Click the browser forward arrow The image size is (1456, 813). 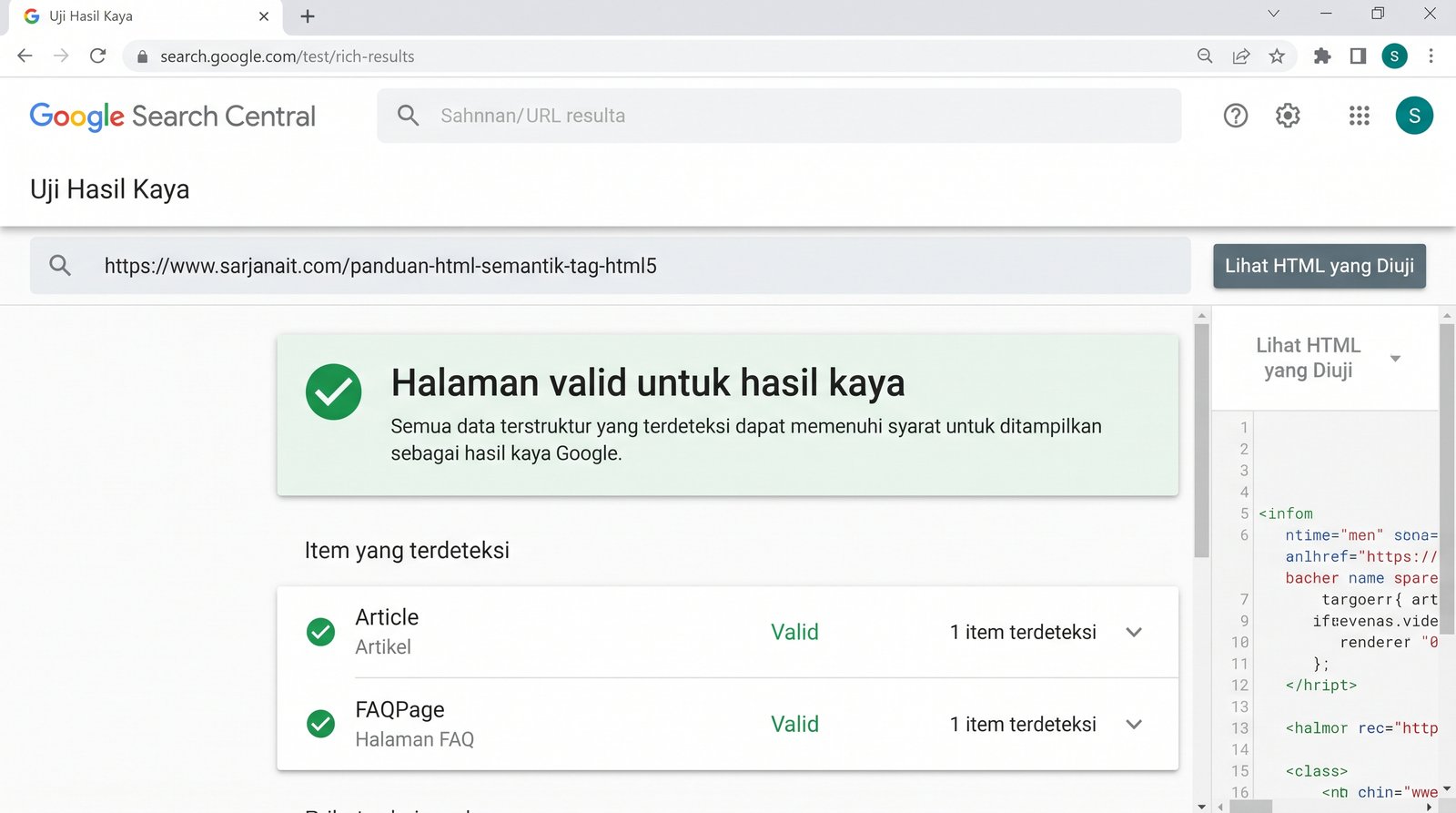(61, 56)
